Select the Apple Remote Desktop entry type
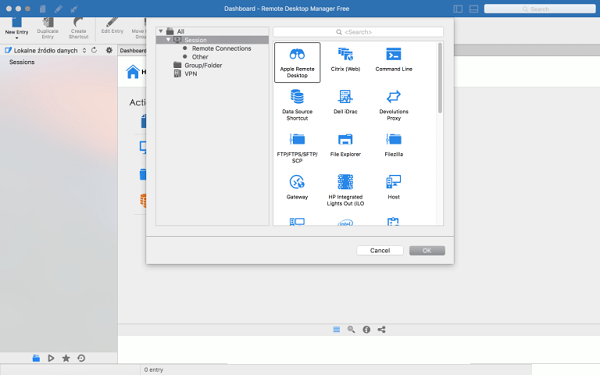600x375 pixels. 297,62
